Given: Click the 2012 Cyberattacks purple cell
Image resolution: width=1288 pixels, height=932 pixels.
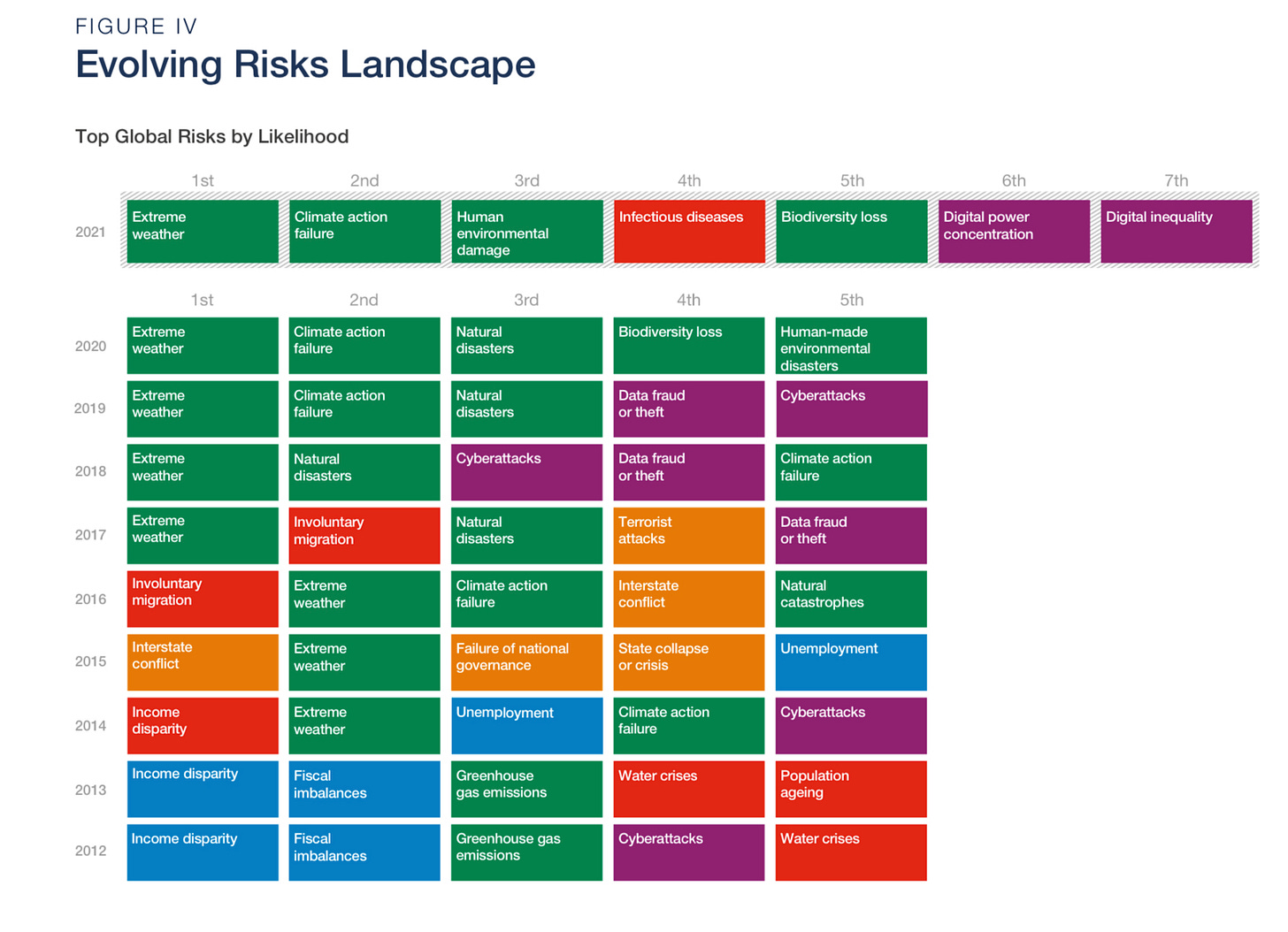Looking at the screenshot, I should [689, 852].
